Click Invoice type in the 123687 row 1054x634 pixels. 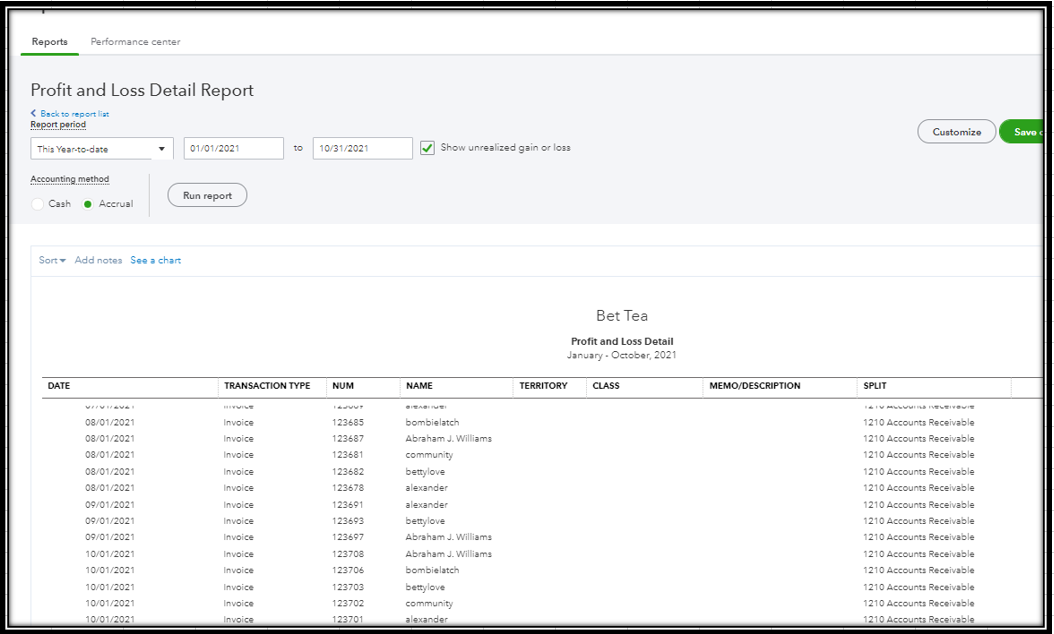pyautogui.click(x=239, y=438)
